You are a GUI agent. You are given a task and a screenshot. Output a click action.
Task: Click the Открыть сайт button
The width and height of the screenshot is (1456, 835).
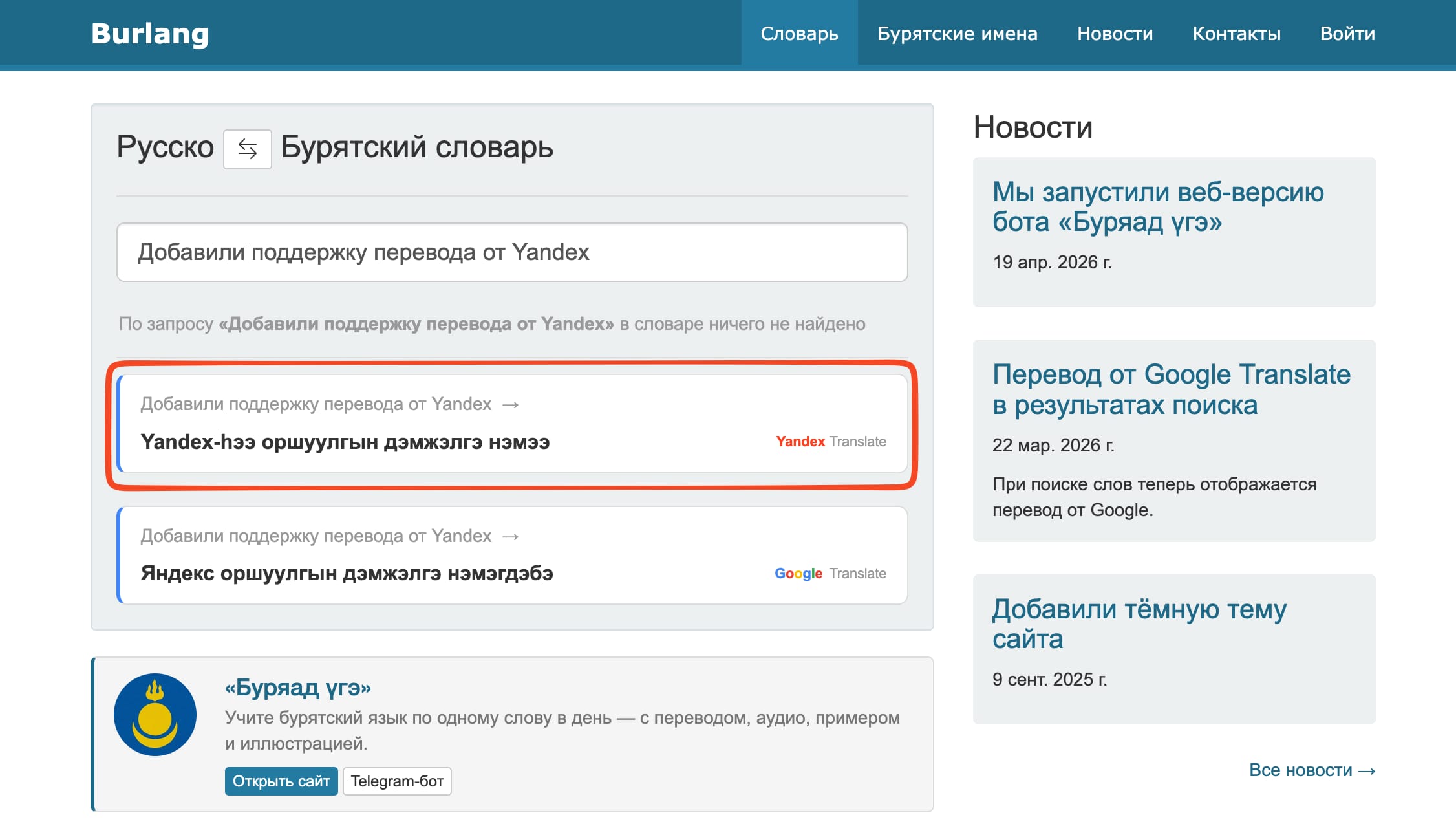pyautogui.click(x=281, y=781)
